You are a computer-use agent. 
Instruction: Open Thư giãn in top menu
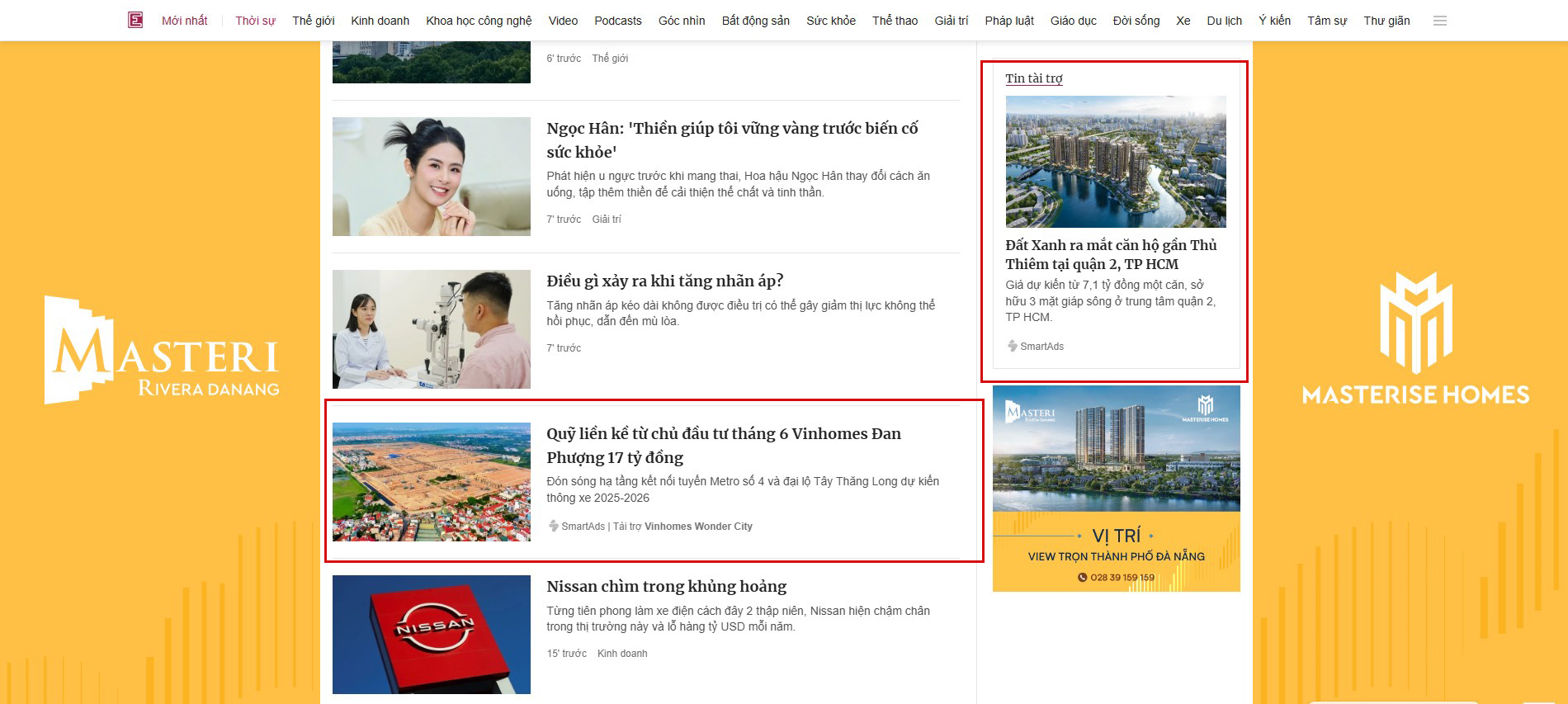1386,21
